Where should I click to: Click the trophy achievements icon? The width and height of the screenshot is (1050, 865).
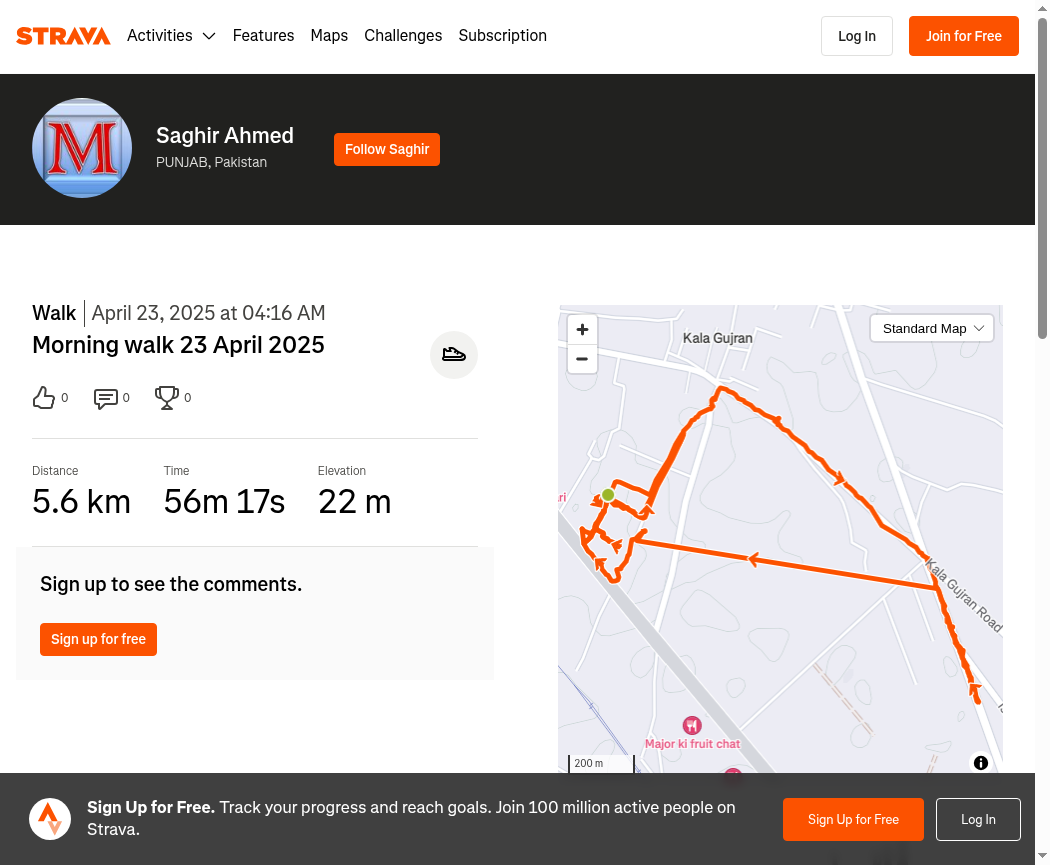pos(167,398)
